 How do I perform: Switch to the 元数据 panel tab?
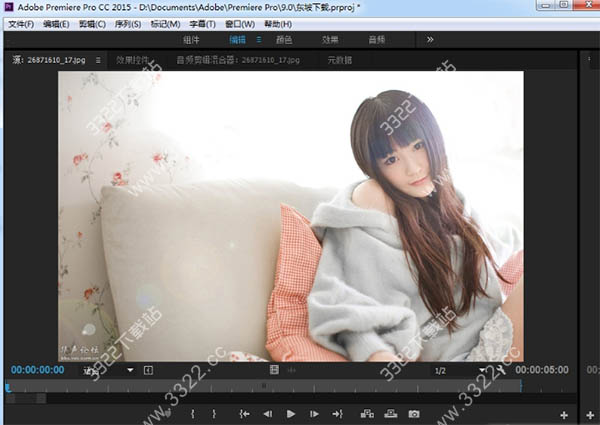(x=340, y=60)
